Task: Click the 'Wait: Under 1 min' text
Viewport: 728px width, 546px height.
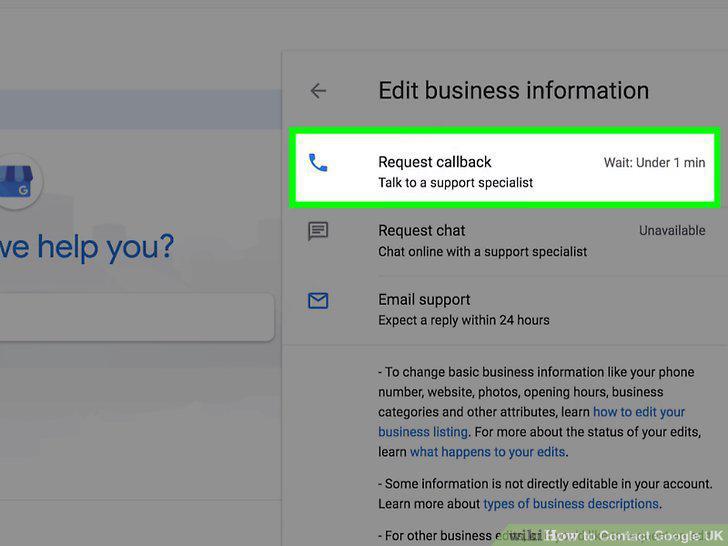Action: pyautogui.click(x=654, y=162)
